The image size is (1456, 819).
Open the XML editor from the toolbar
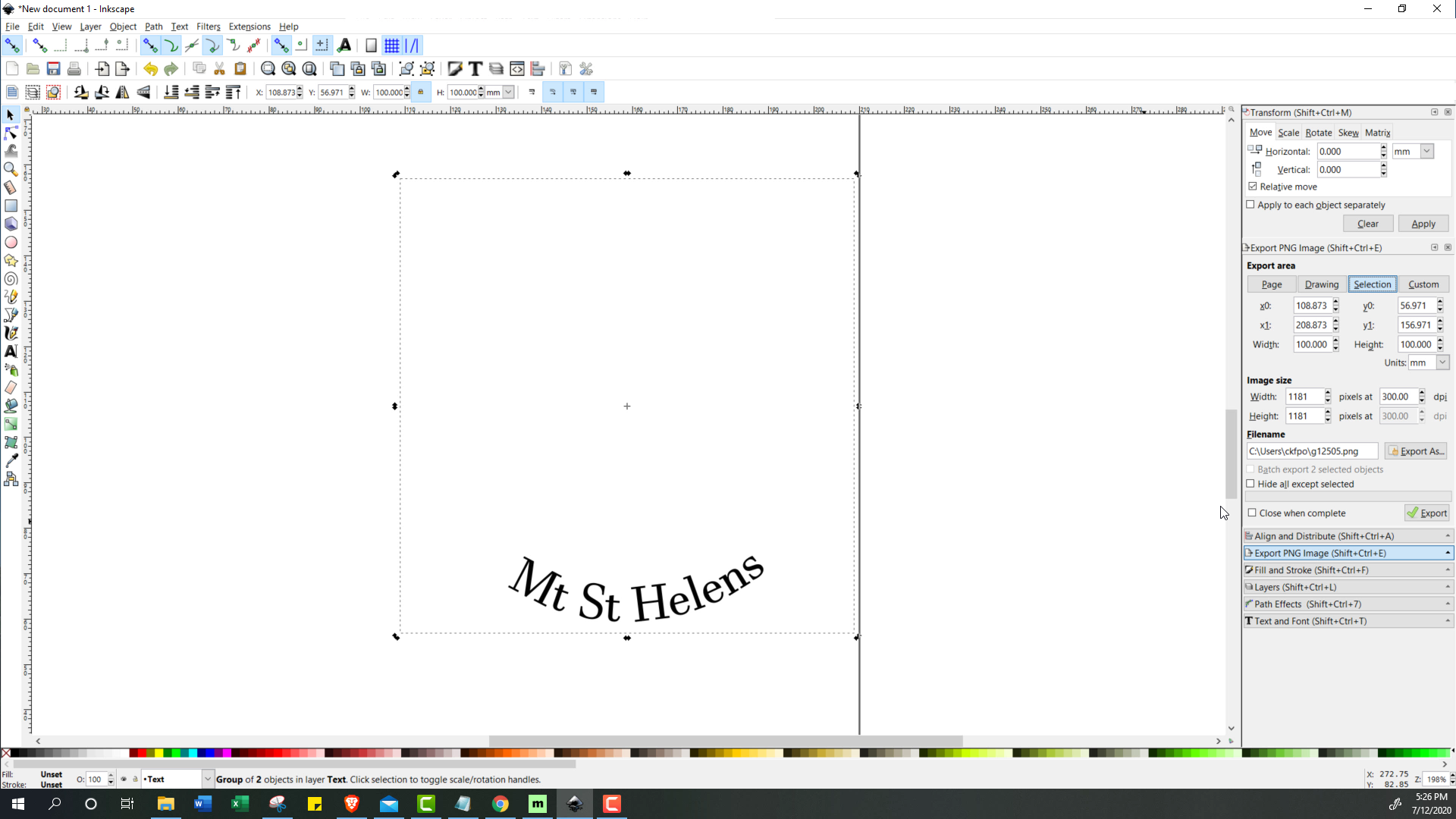click(x=517, y=68)
